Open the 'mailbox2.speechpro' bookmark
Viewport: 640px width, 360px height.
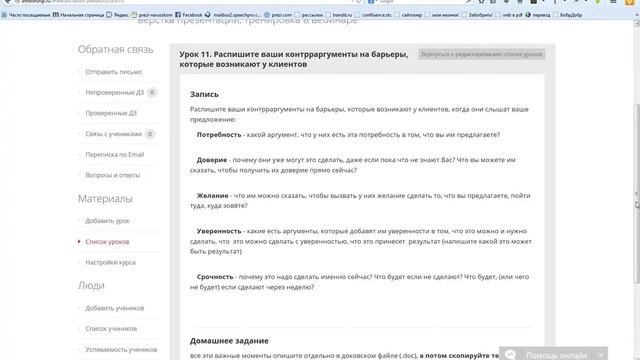pyautogui.click(x=233, y=15)
